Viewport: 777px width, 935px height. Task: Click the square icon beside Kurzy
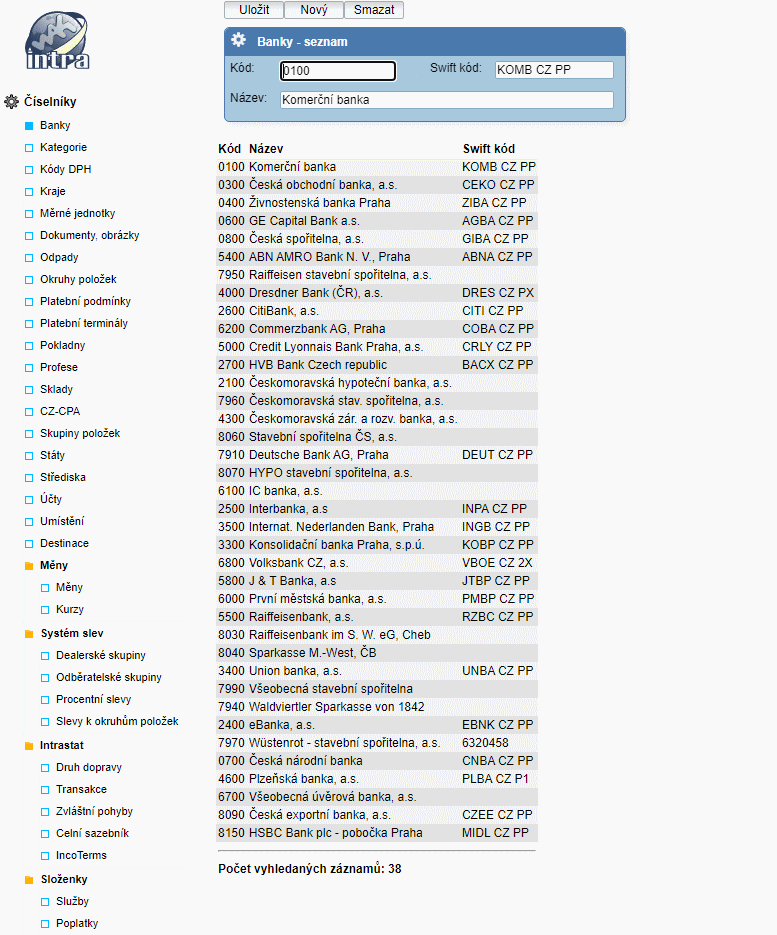(45, 610)
